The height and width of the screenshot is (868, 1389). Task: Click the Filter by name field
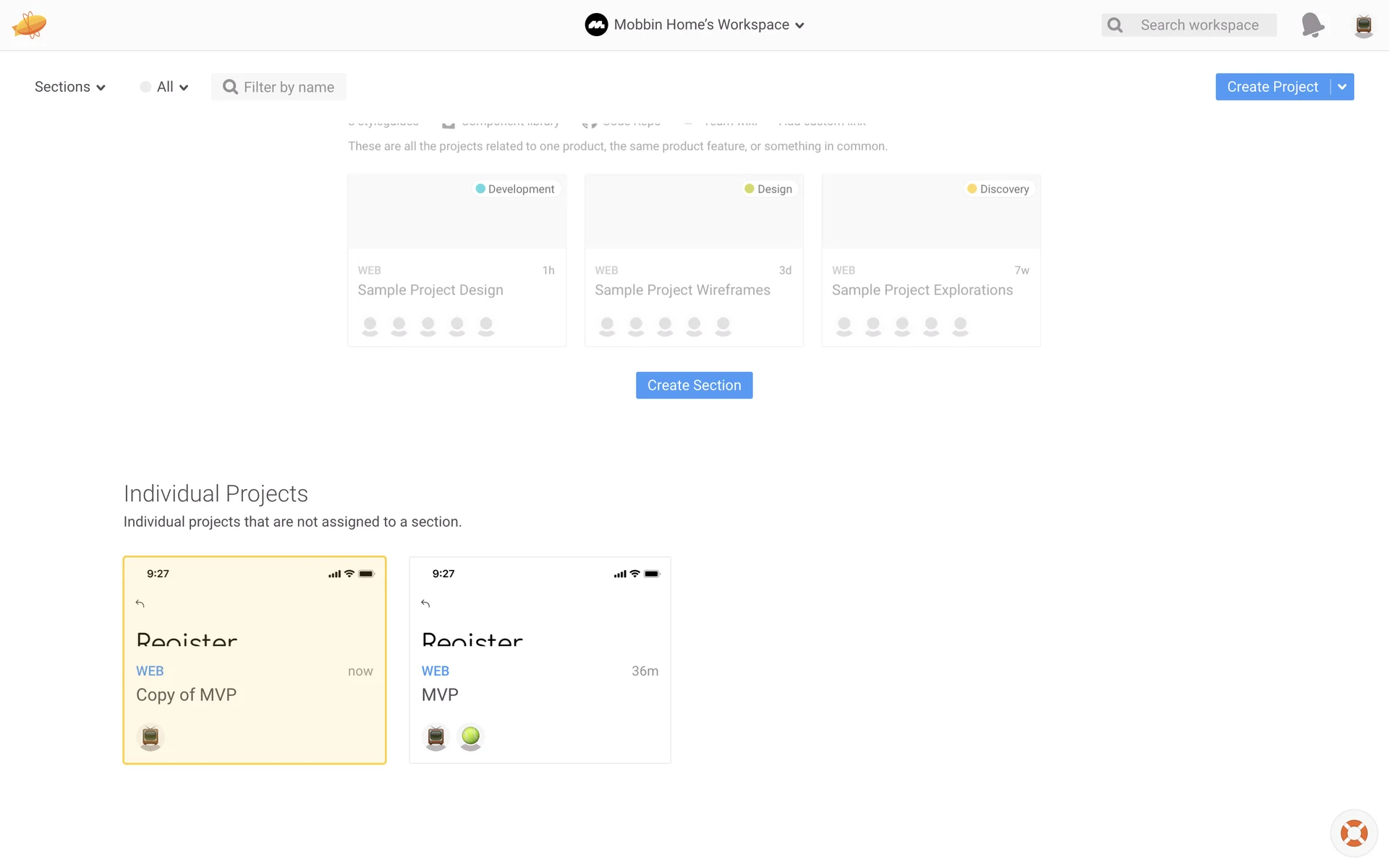(288, 87)
